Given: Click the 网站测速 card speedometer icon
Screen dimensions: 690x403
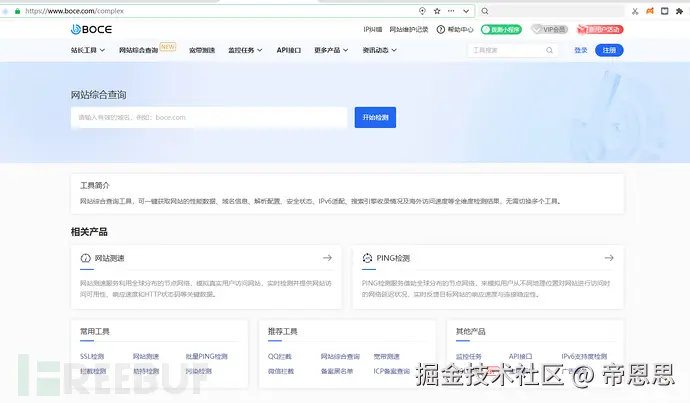Looking at the screenshot, I should 85,258.
